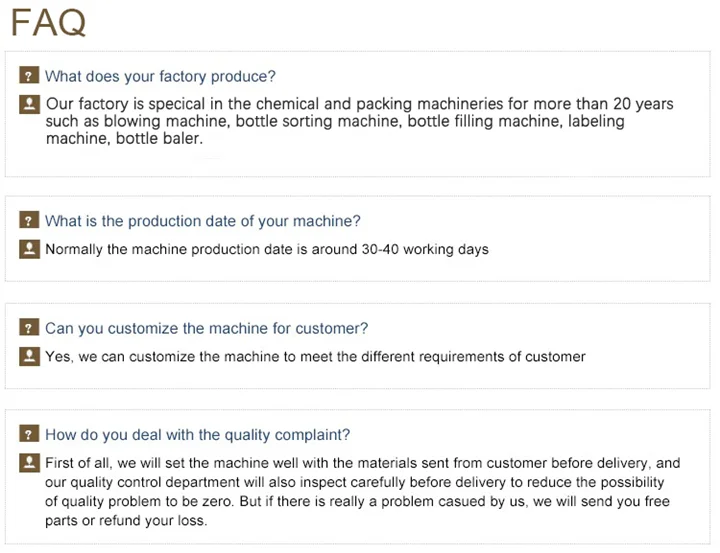Click question icon beside production date question
This screenshot has width=720, height=553.
click(29, 221)
